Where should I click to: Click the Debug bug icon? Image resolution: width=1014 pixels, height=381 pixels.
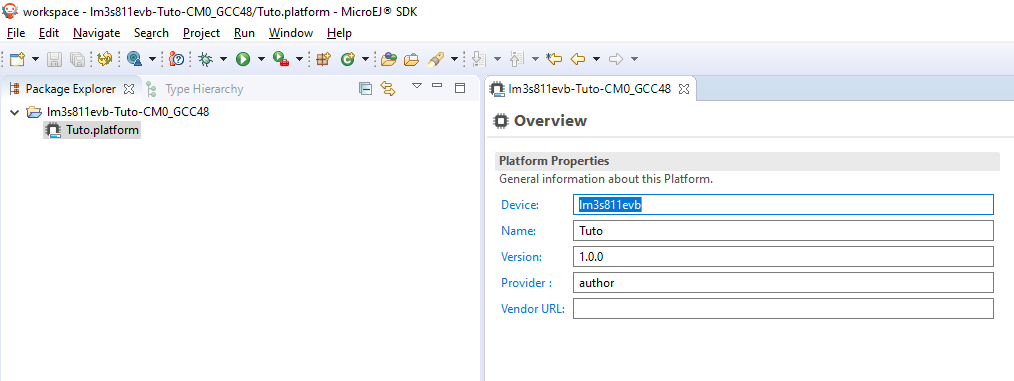[x=206, y=59]
